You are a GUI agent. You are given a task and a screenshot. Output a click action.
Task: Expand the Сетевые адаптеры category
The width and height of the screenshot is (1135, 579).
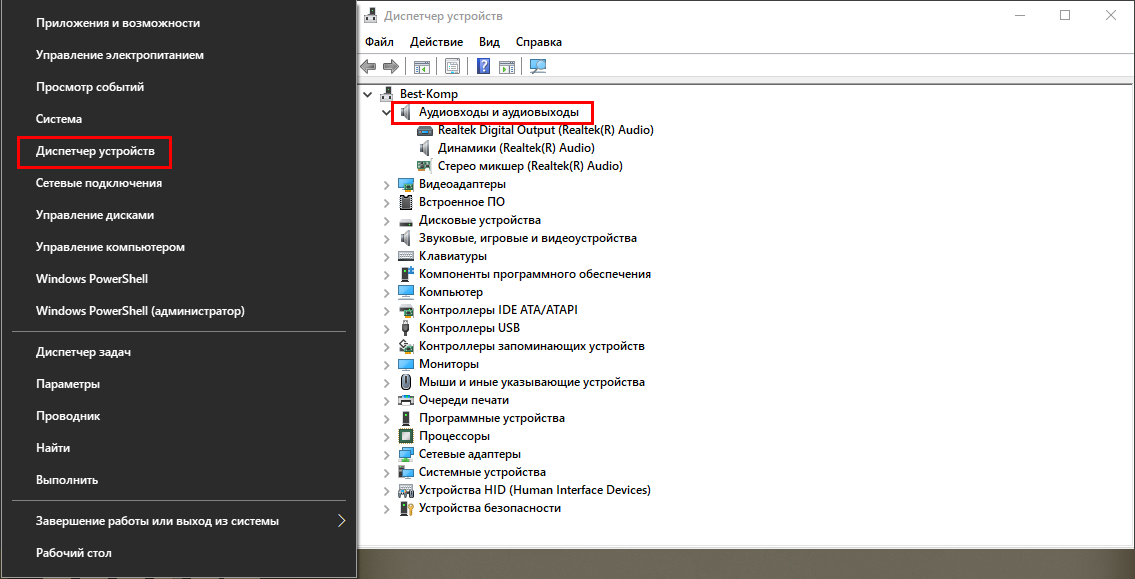click(x=387, y=454)
